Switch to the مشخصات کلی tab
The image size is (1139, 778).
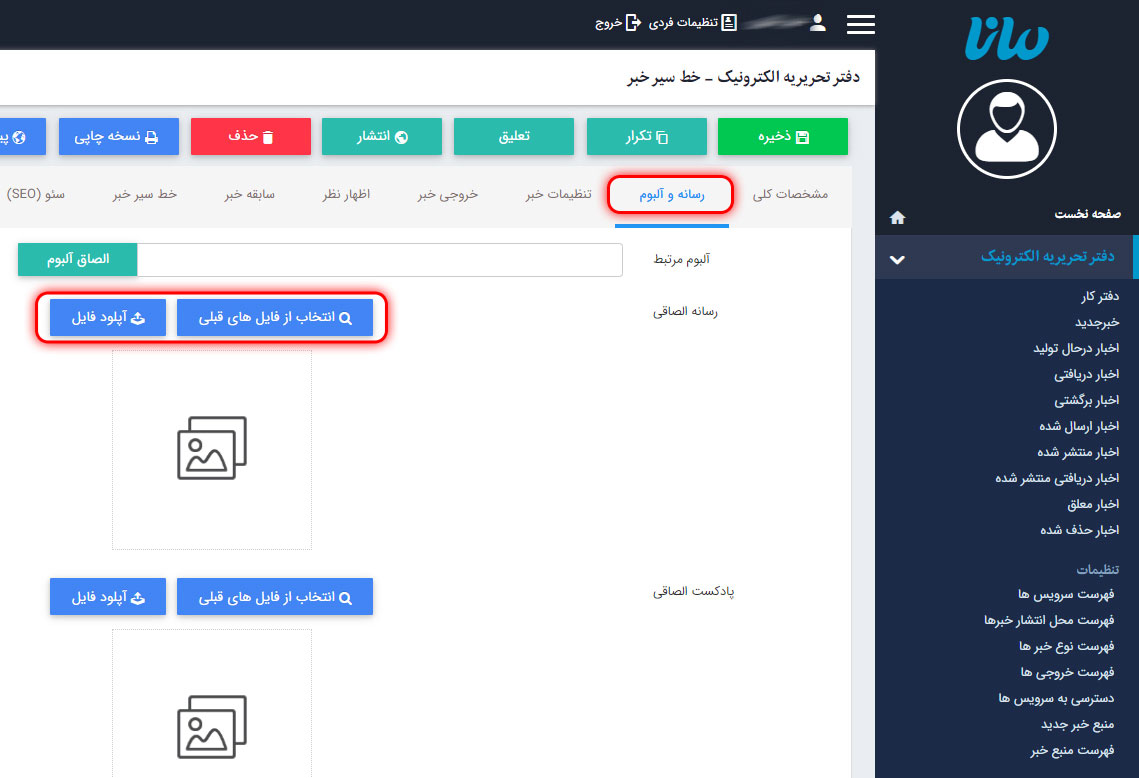(790, 197)
